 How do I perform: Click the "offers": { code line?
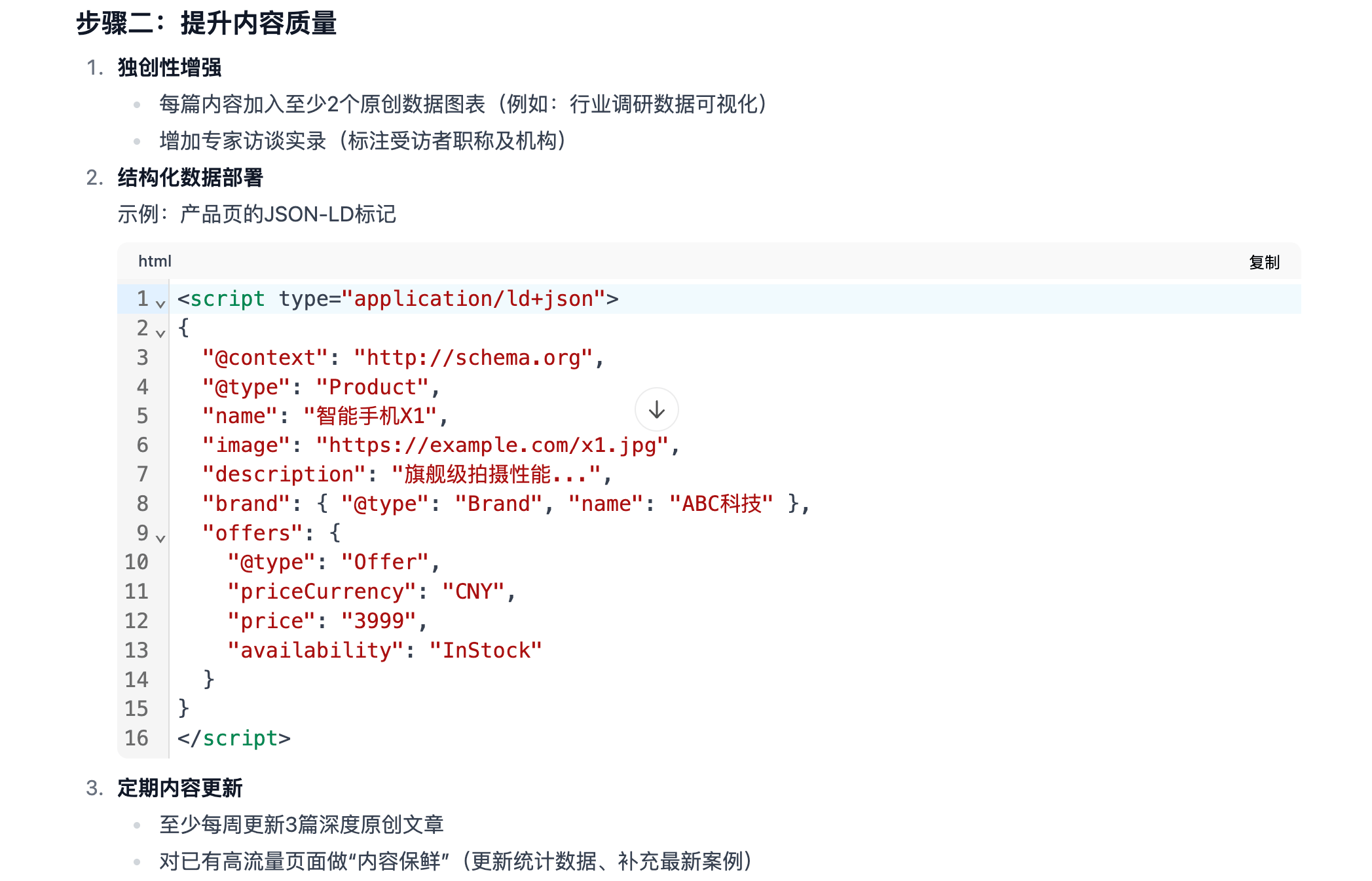(x=272, y=533)
